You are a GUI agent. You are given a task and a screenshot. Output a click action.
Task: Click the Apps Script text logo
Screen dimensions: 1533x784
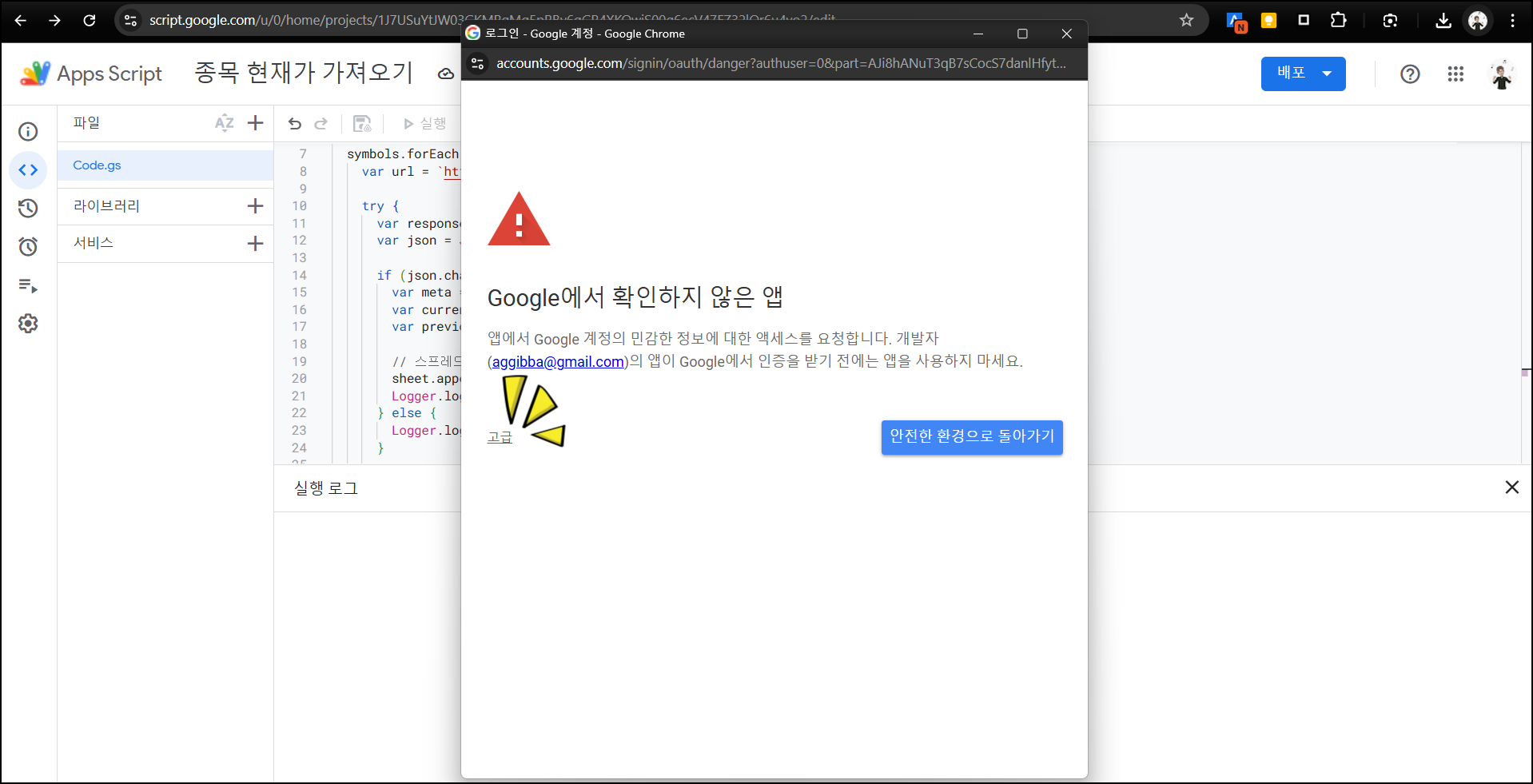click(x=109, y=74)
